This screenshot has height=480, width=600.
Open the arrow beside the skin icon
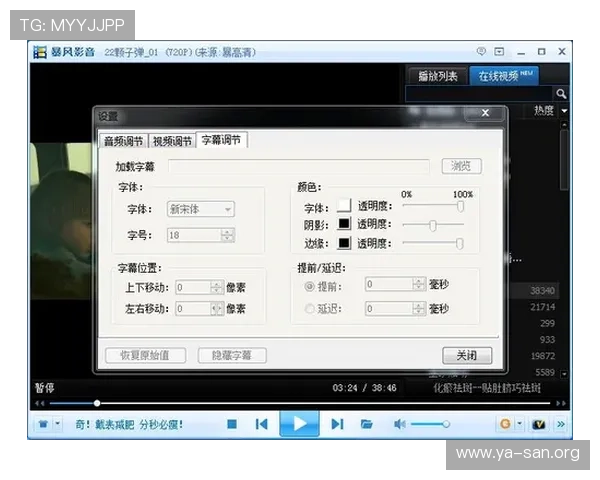pos(58,424)
